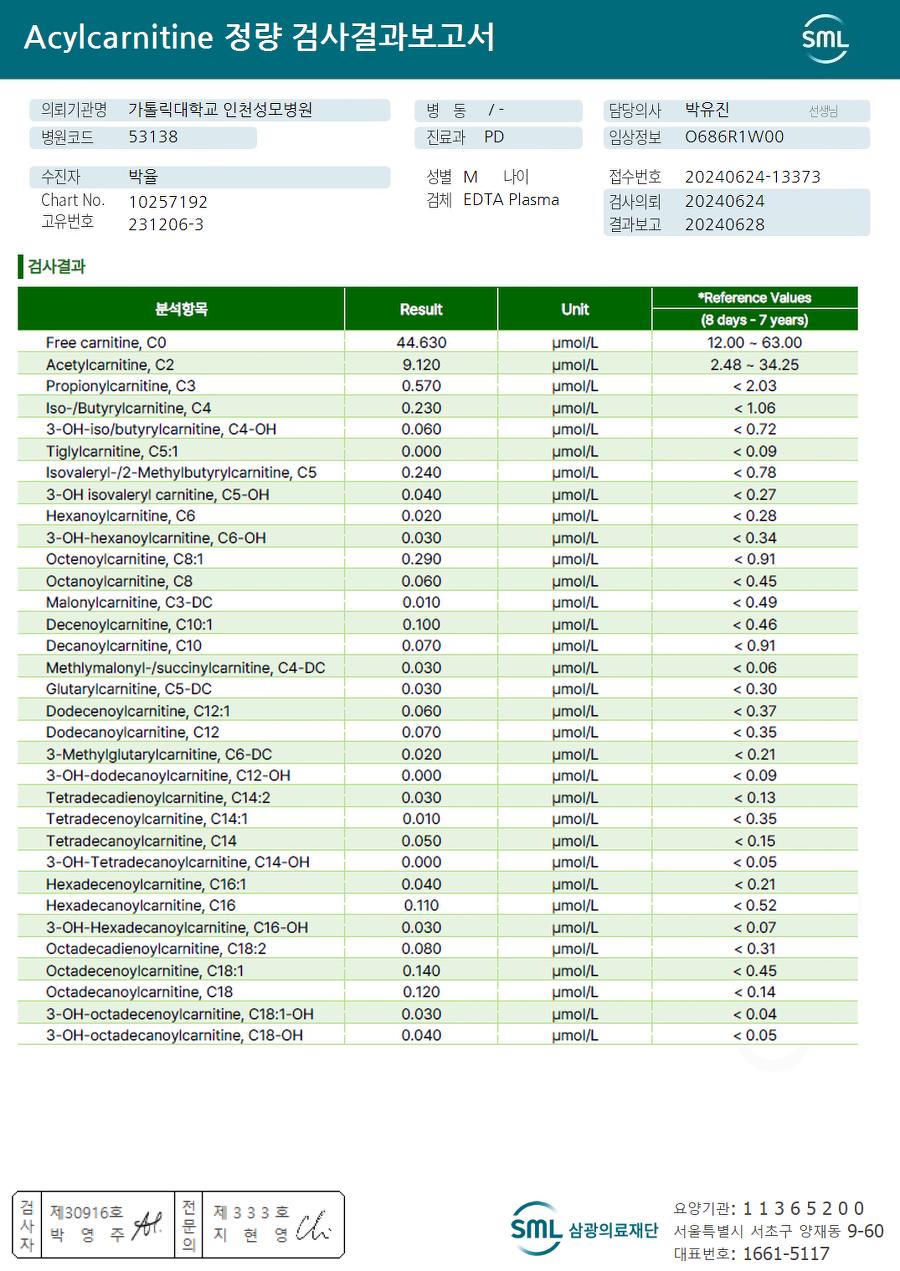Click the '분석항목' column header

coord(181,309)
